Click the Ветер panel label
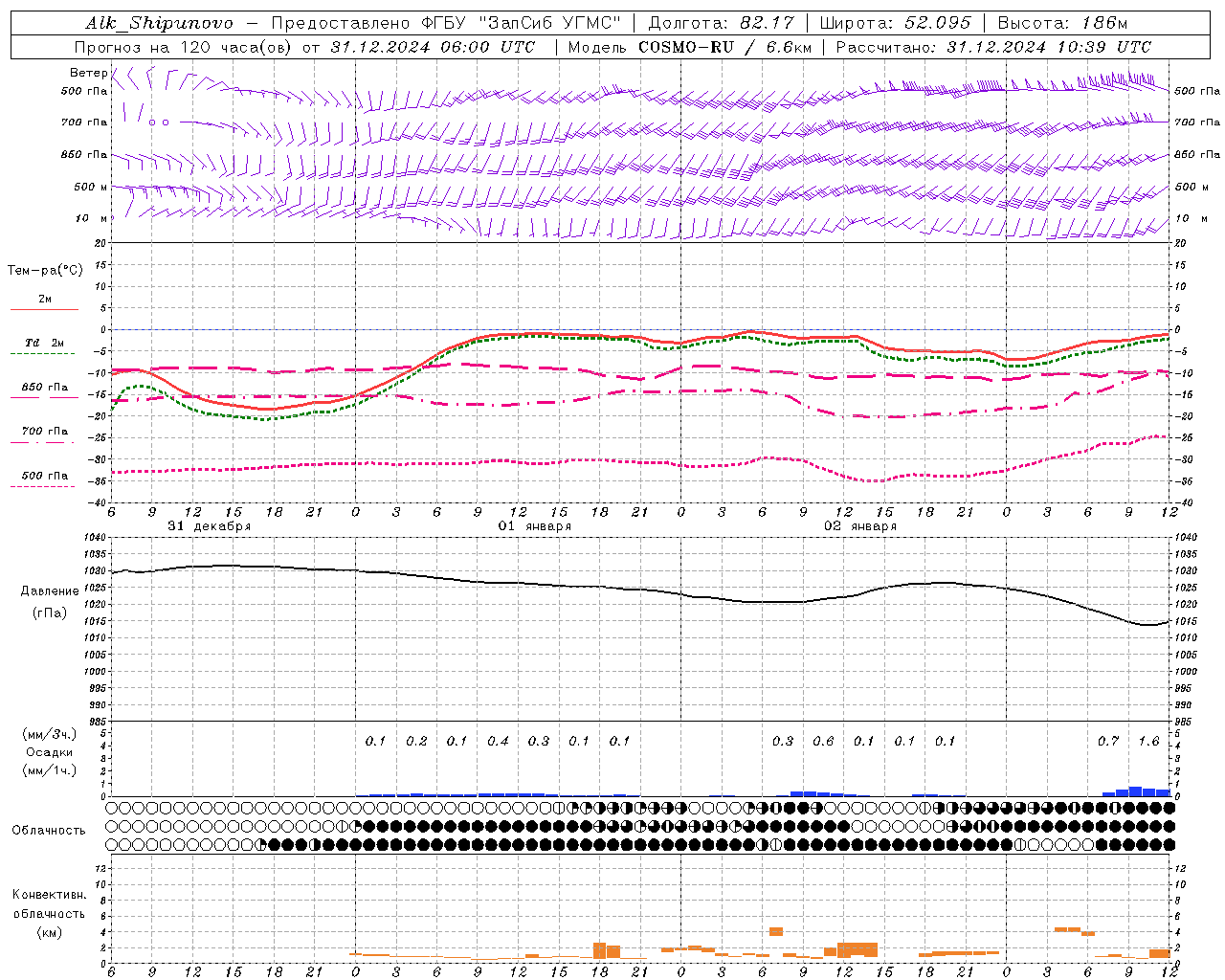Screen dimensions: 1225x980 88,73
